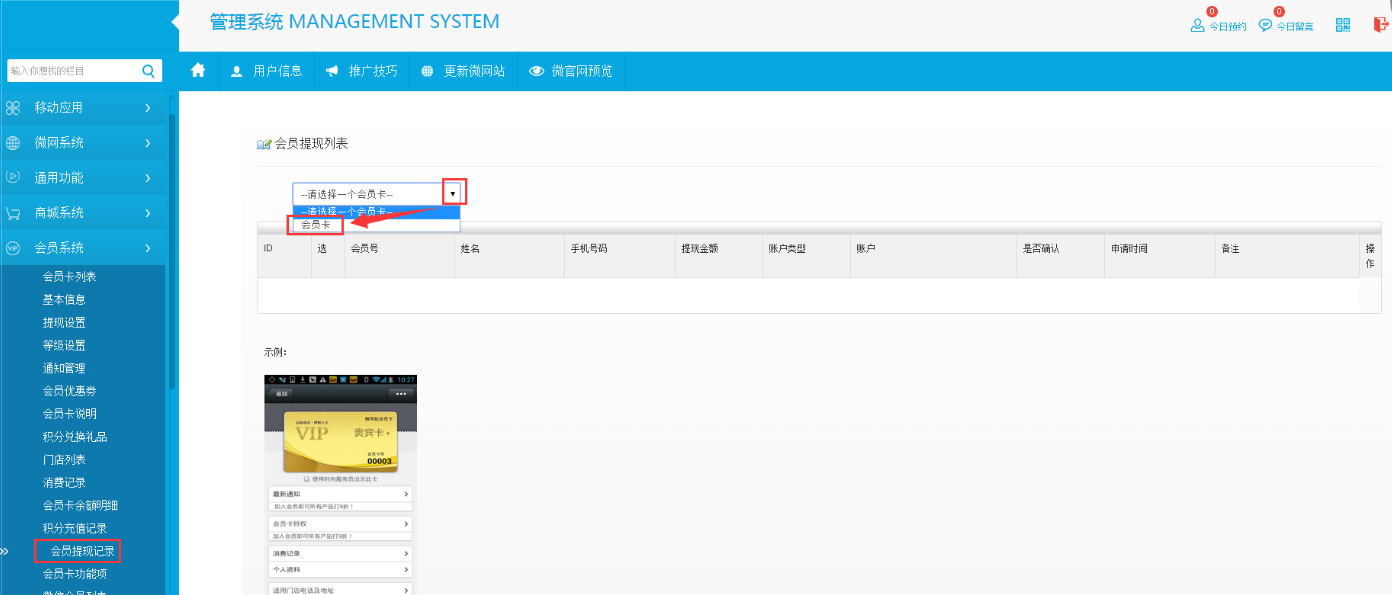Click the search magnifier icon in sidebar
Viewport: 1392px width, 595px height.
coord(148,71)
